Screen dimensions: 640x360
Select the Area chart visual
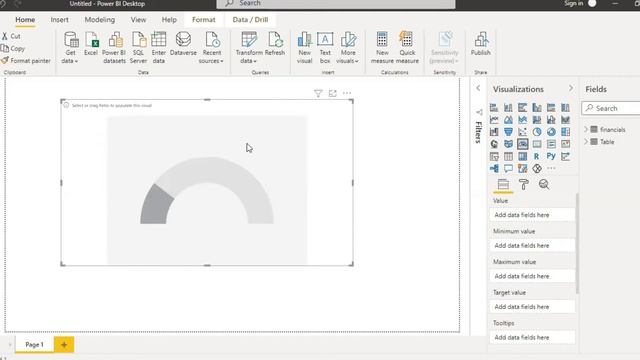[508, 120]
